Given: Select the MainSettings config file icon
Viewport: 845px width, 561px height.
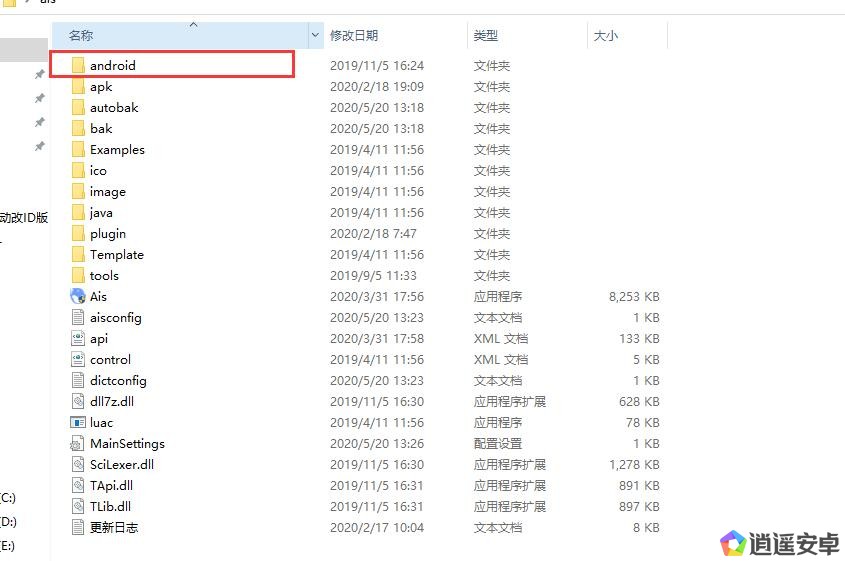Looking at the screenshot, I should pos(79,443).
